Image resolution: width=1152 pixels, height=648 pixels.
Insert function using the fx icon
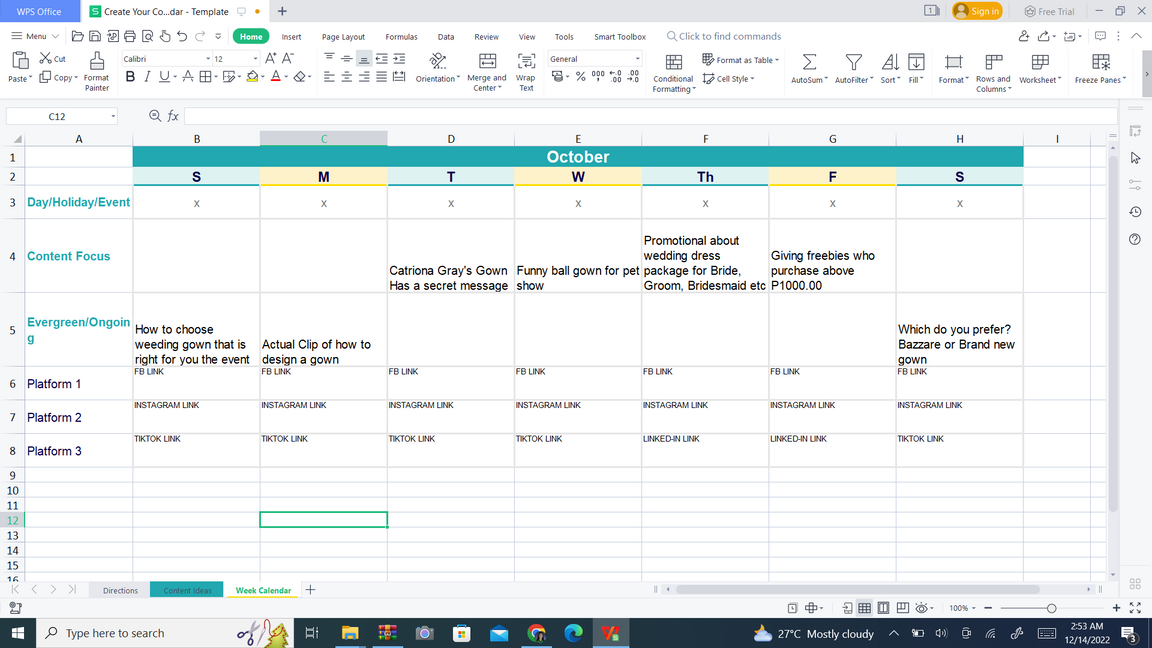173,116
